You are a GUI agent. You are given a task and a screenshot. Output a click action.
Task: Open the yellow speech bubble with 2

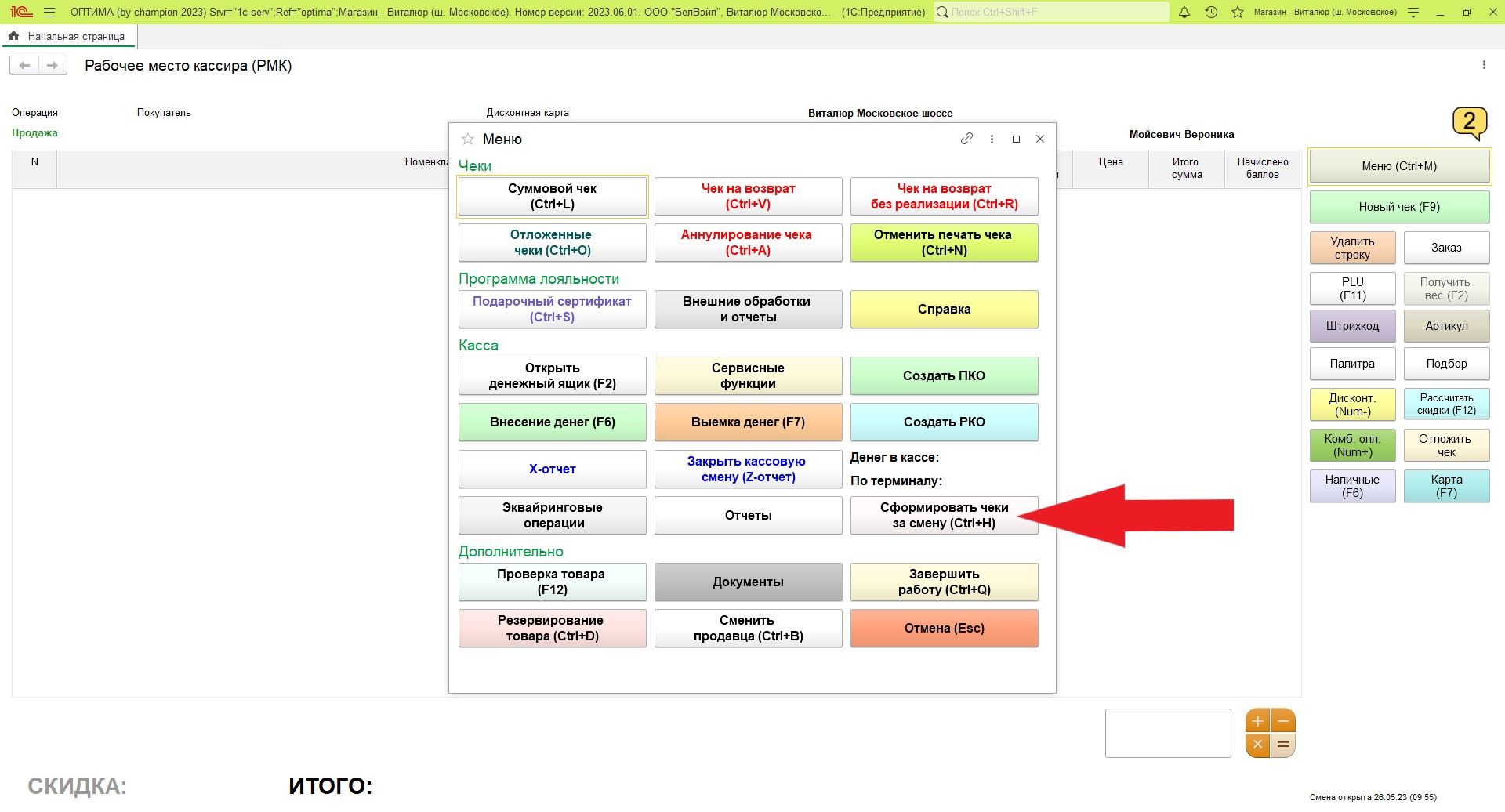click(1469, 123)
